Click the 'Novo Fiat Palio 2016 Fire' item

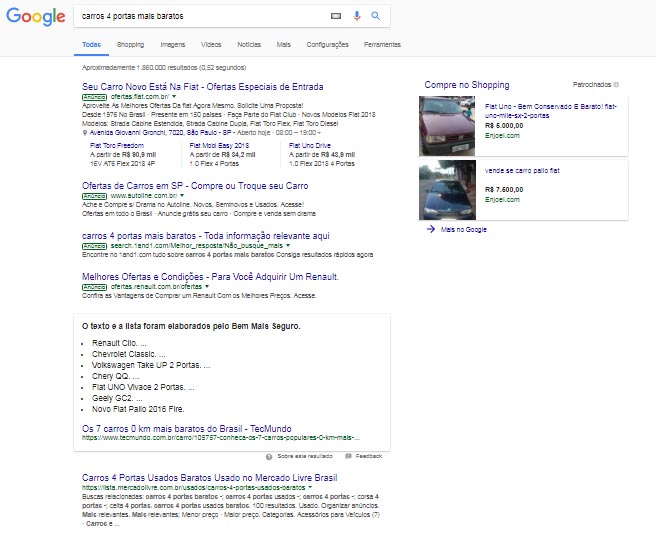138,409
